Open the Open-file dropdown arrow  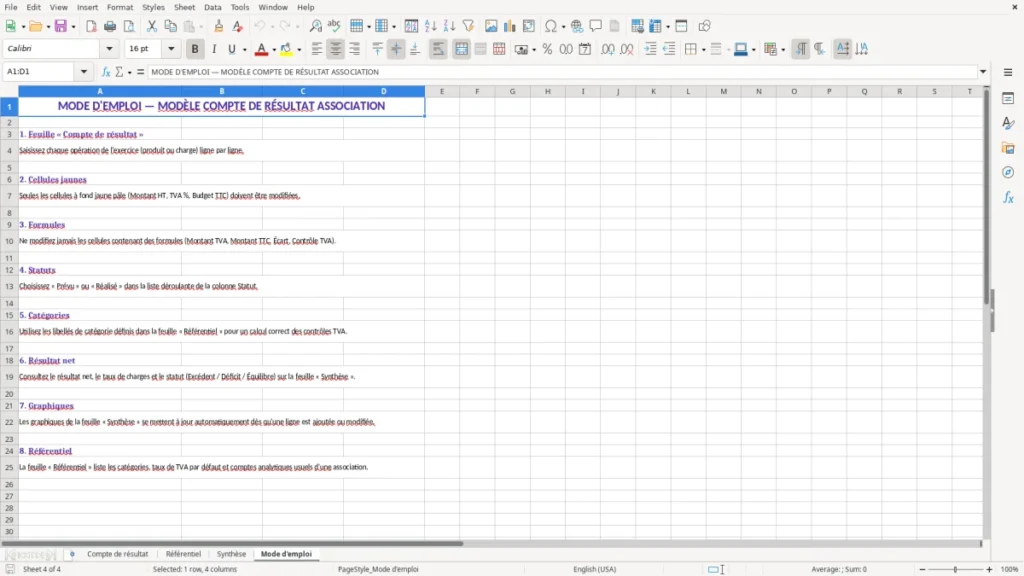point(48,27)
